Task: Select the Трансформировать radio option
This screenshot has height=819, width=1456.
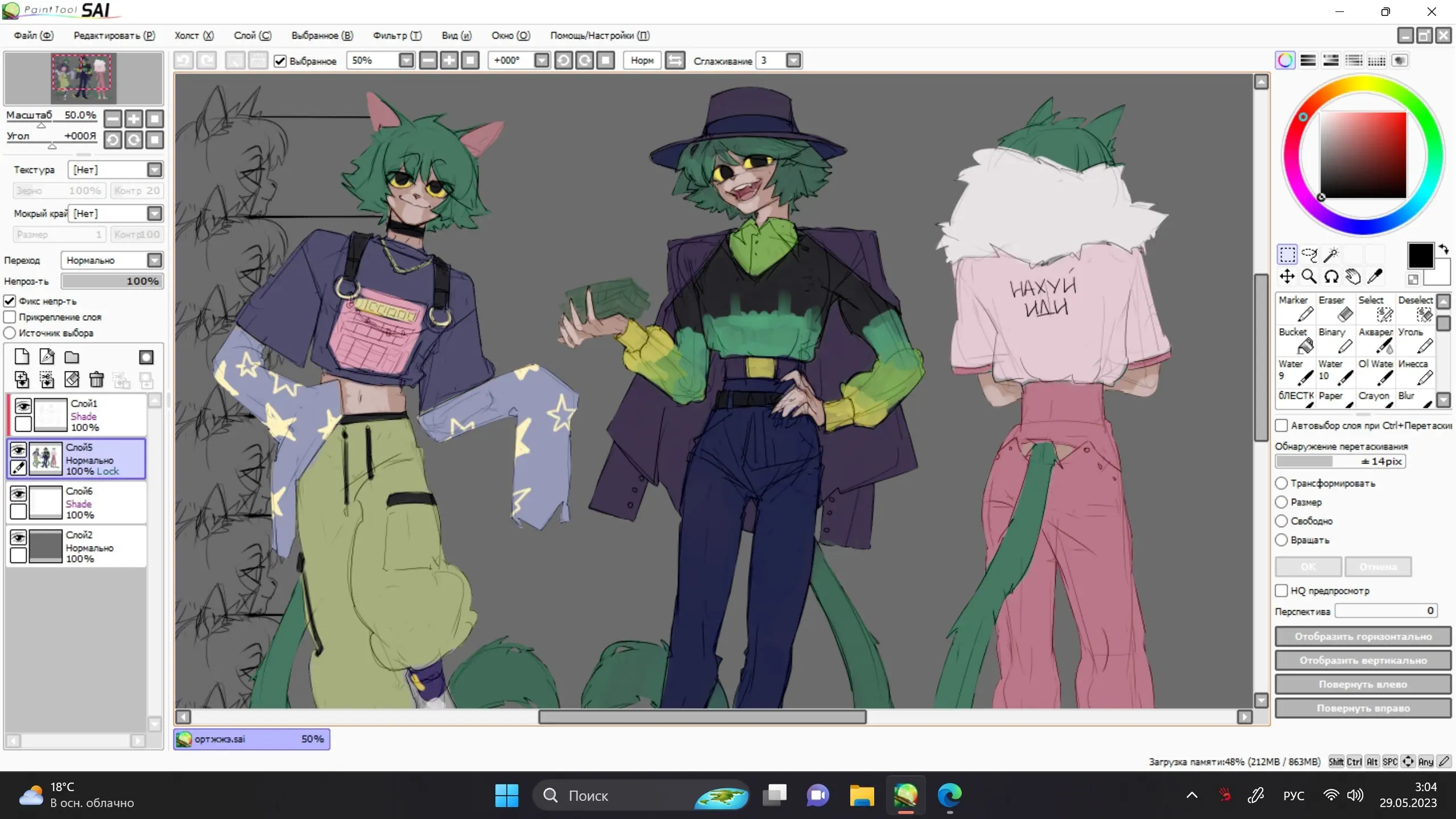Action: (1281, 483)
